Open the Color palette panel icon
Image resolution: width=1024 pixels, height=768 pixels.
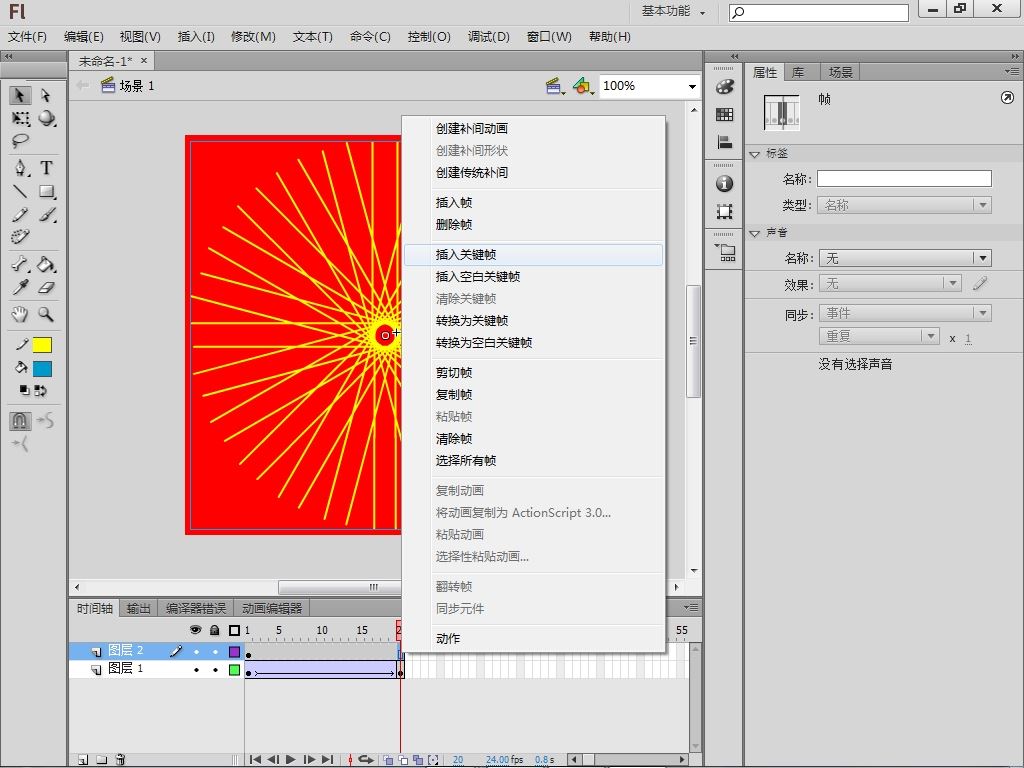tap(724, 86)
